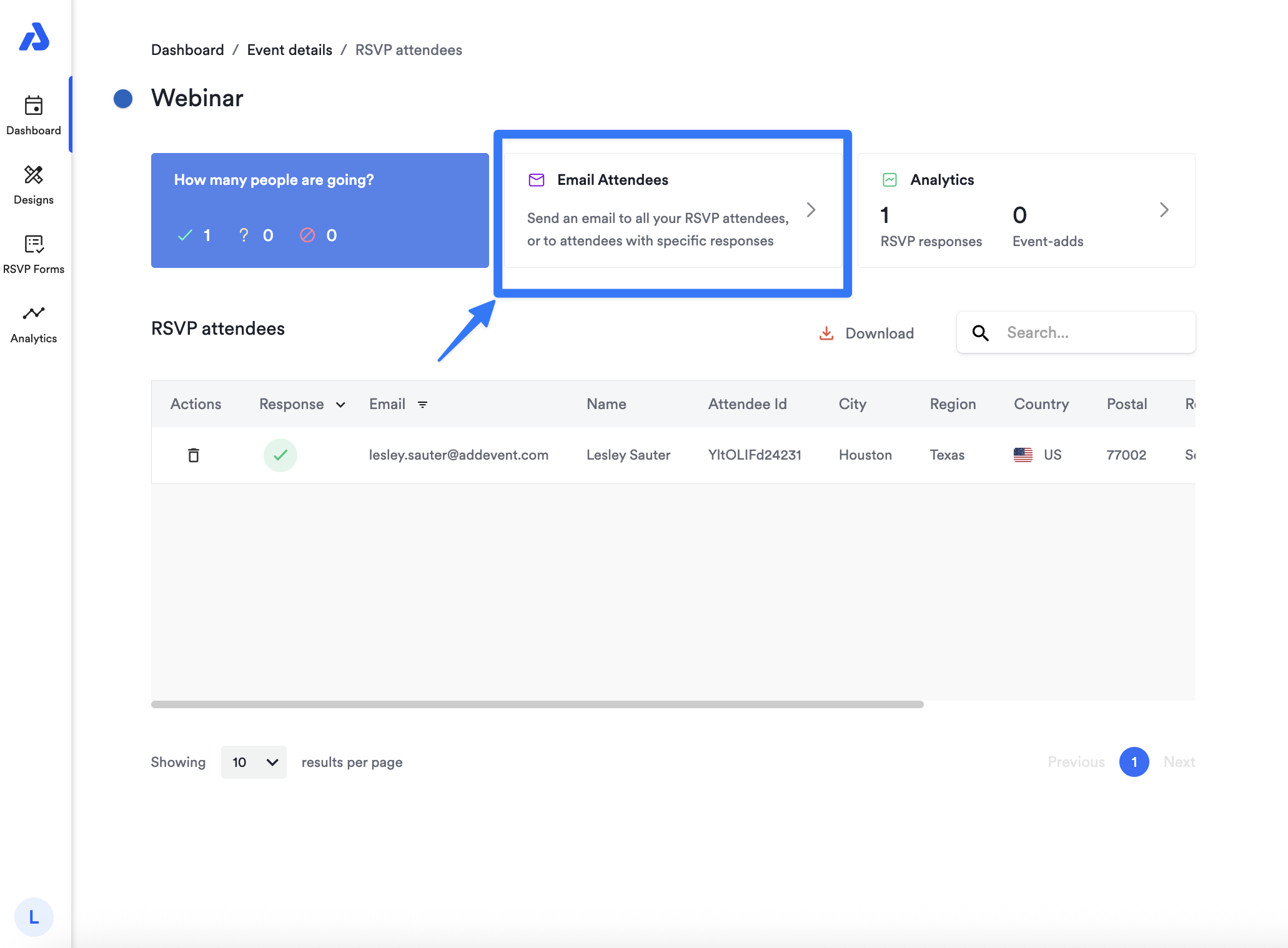Viewport: 1288px width, 948px height.
Task: Click the download arrow icon
Action: 826,333
